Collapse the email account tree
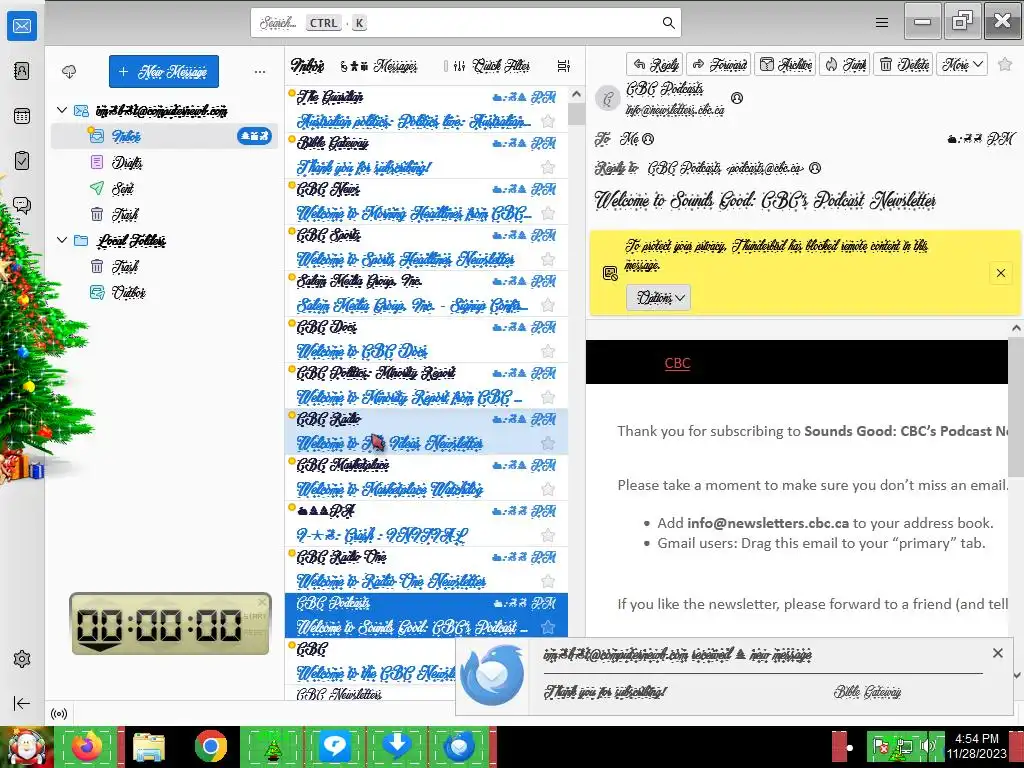Screen dimensions: 1024x768 click(x=62, y=110)
